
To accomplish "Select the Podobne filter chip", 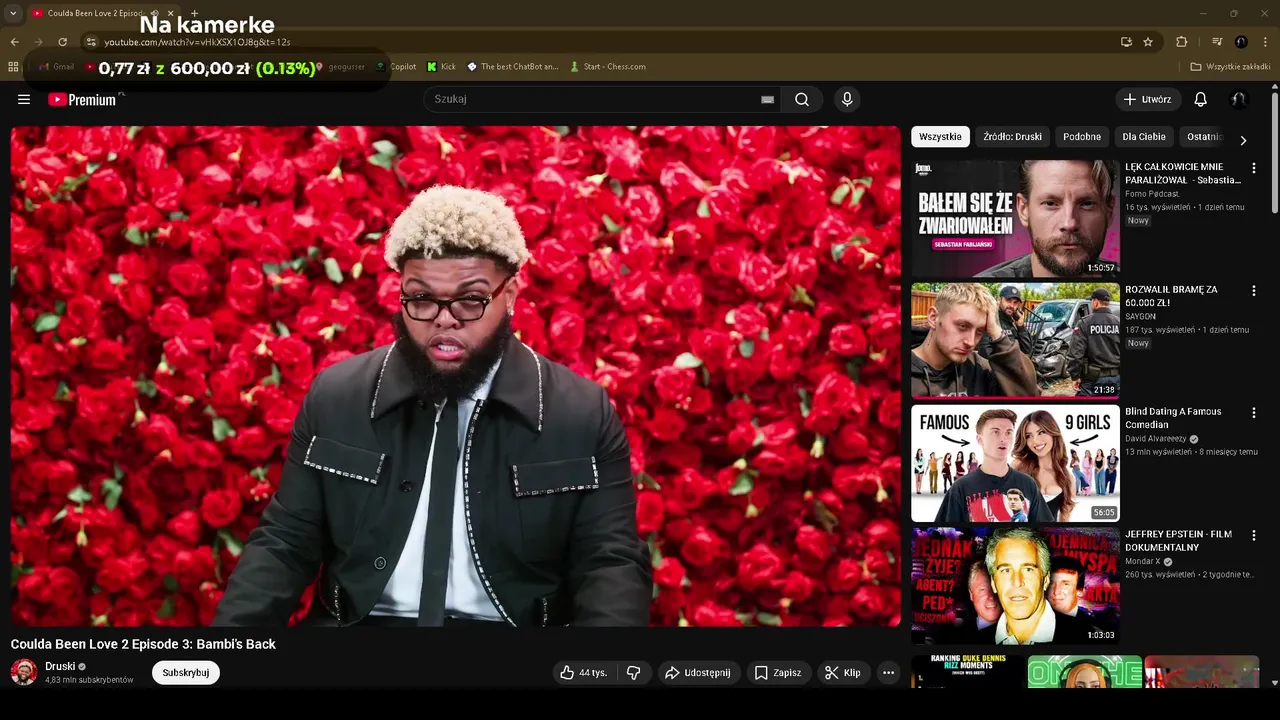I will point(1082,137).
